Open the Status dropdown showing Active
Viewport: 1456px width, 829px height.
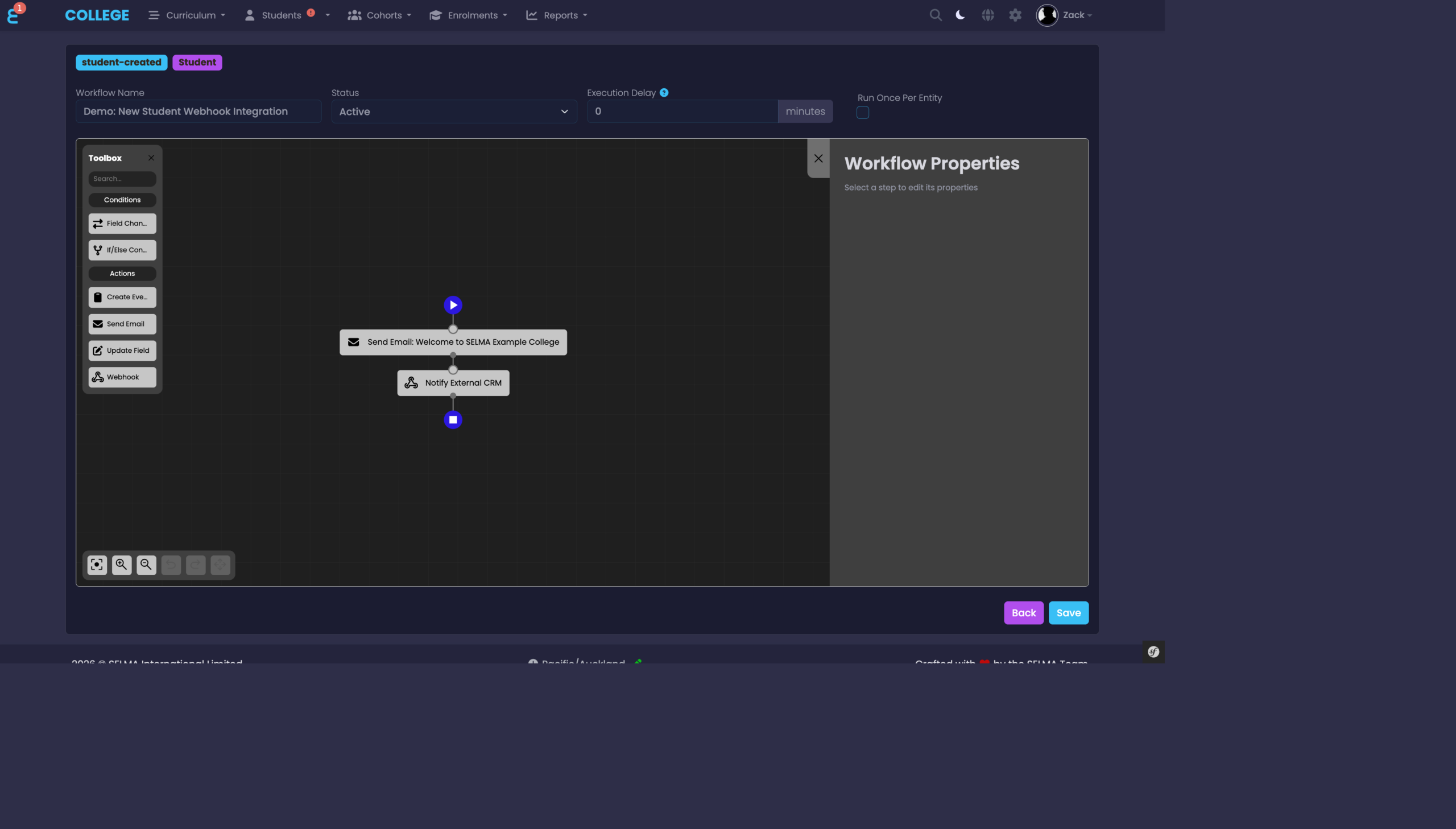(x=453, y=112)
